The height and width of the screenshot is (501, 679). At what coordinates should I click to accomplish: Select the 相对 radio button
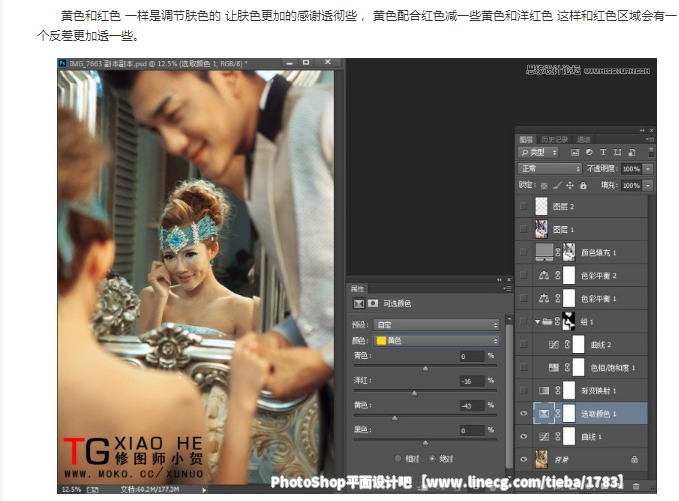[x=398, y=459]
